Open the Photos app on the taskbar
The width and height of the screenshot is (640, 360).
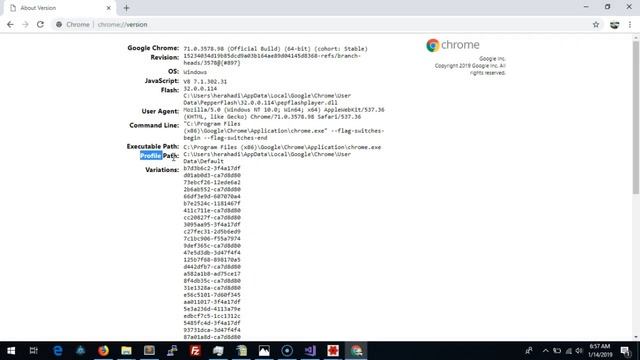click(x=264, y=351)
